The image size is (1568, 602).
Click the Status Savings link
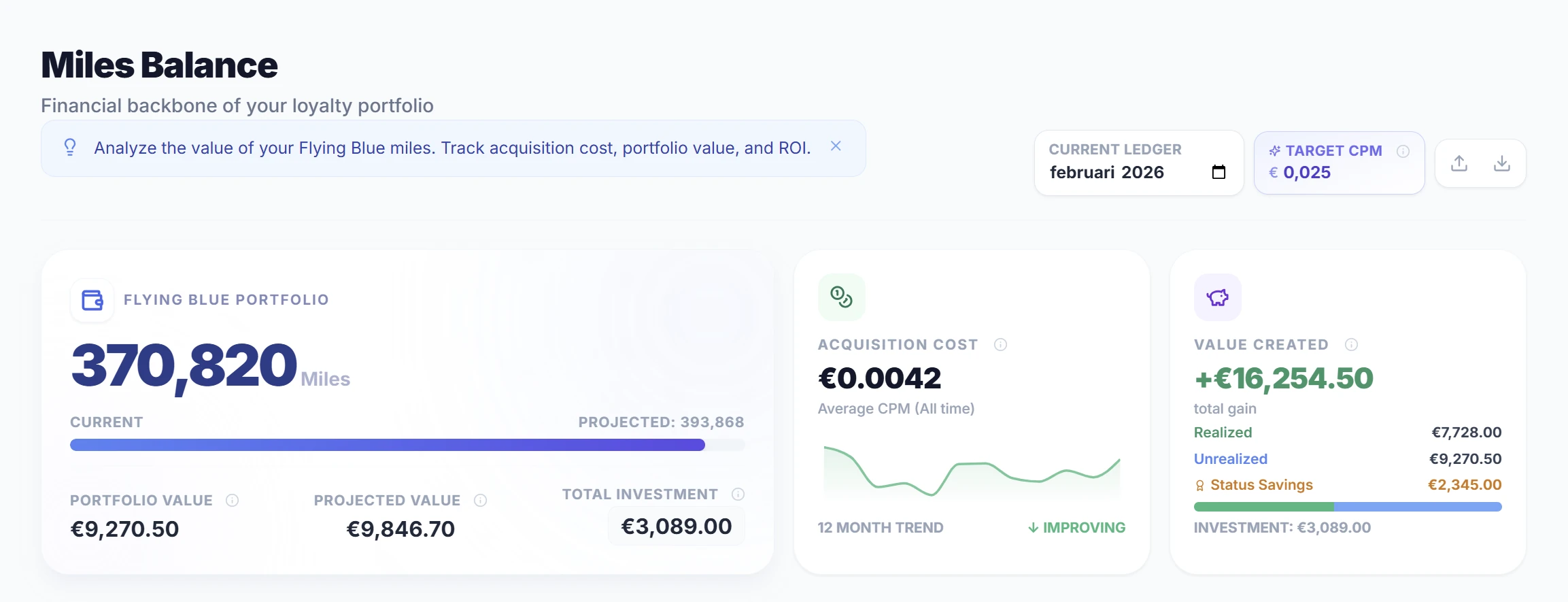point(1261,485)
